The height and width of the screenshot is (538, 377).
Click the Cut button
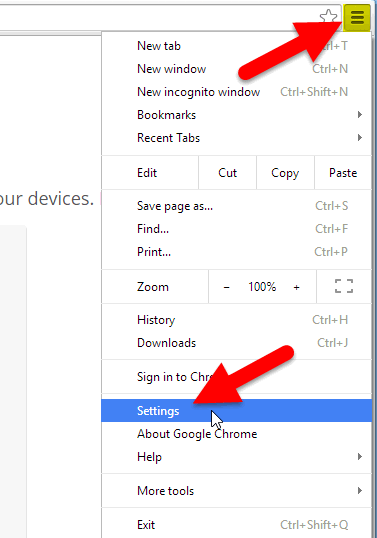227,173
